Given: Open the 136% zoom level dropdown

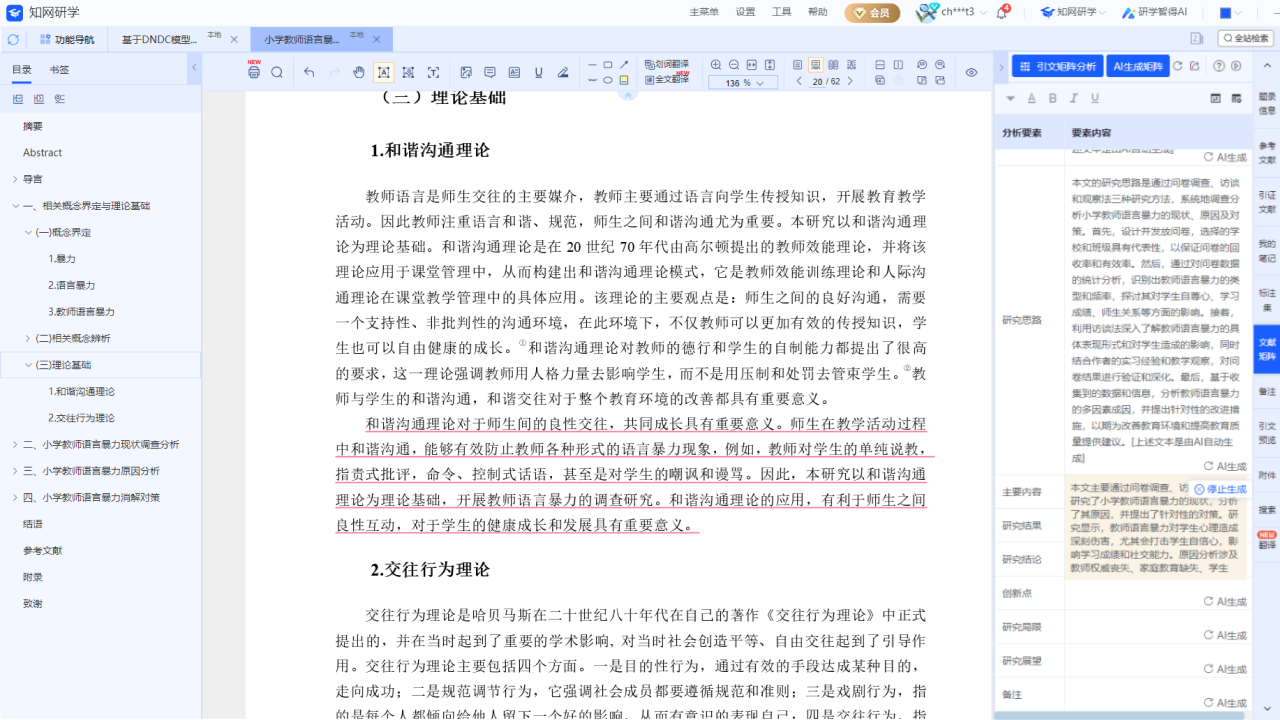Looking at the screenshot, I should click(741, 83).
